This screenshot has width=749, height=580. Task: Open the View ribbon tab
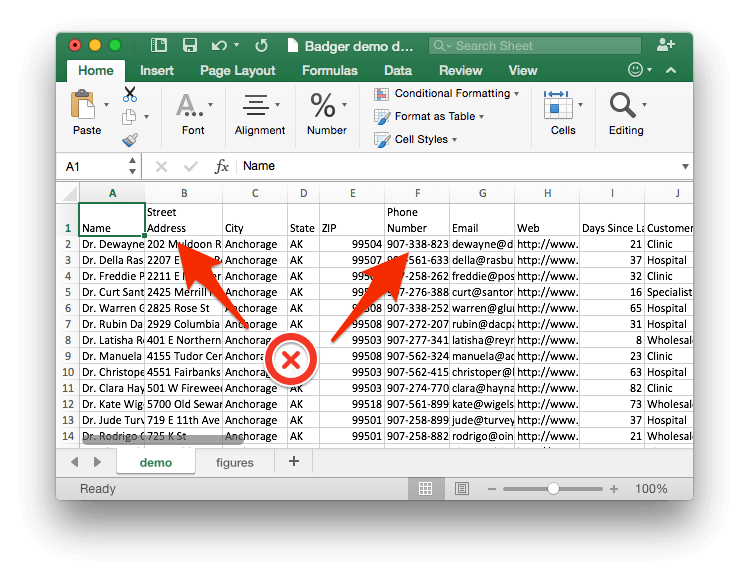tap(523, 71)
